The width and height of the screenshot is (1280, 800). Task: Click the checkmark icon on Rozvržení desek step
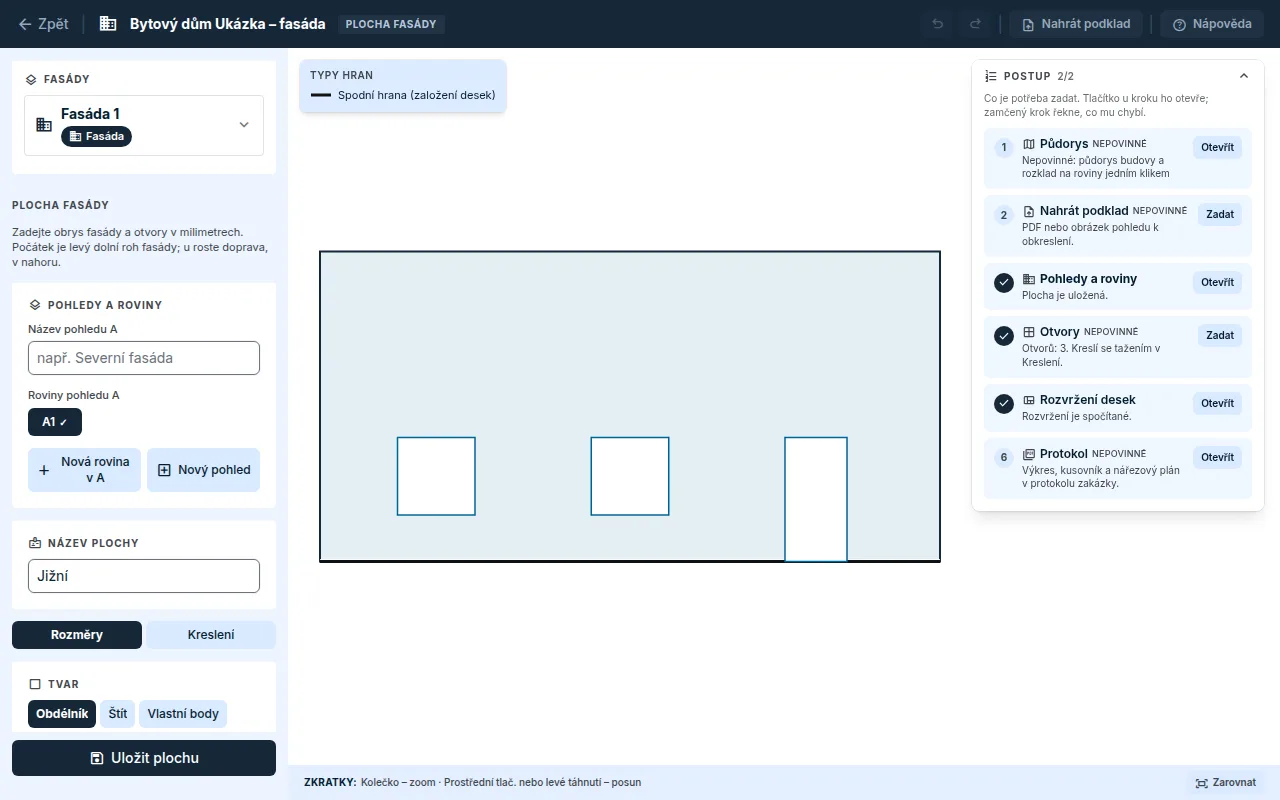[1004, 404]
